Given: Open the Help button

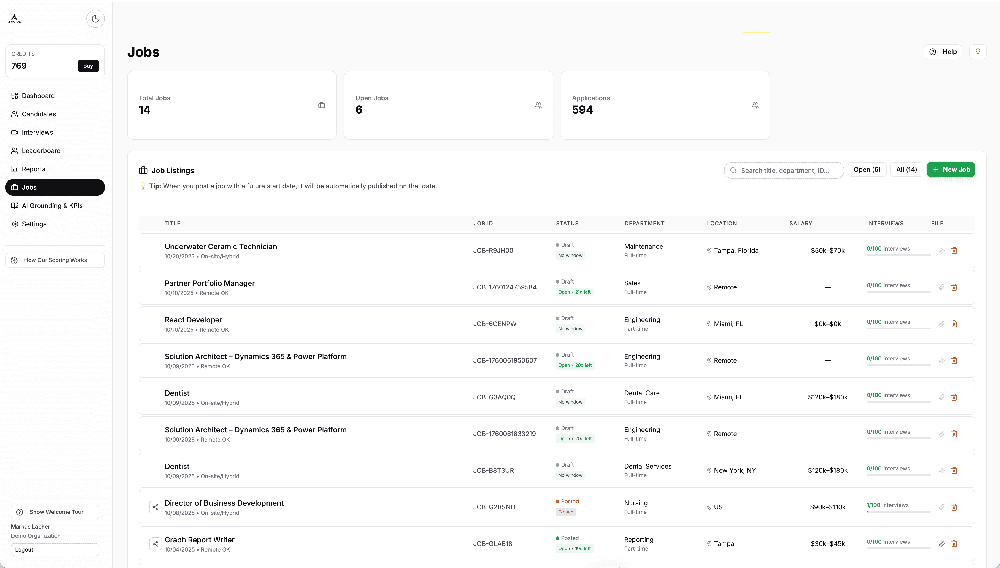Looking at the screenshot, I should tap(944, 52).
